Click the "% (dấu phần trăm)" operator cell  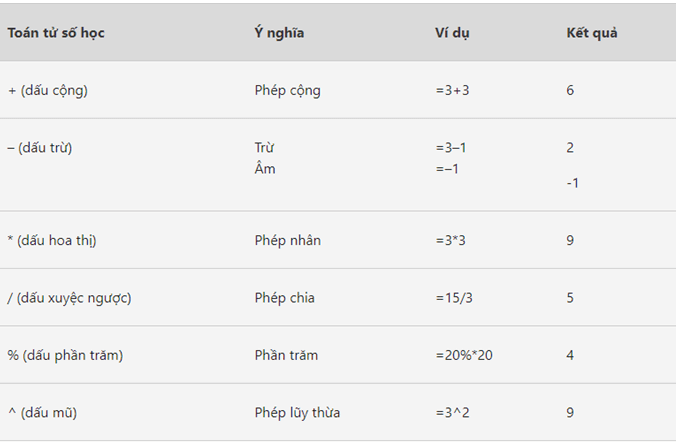click(x=65, y=355)
